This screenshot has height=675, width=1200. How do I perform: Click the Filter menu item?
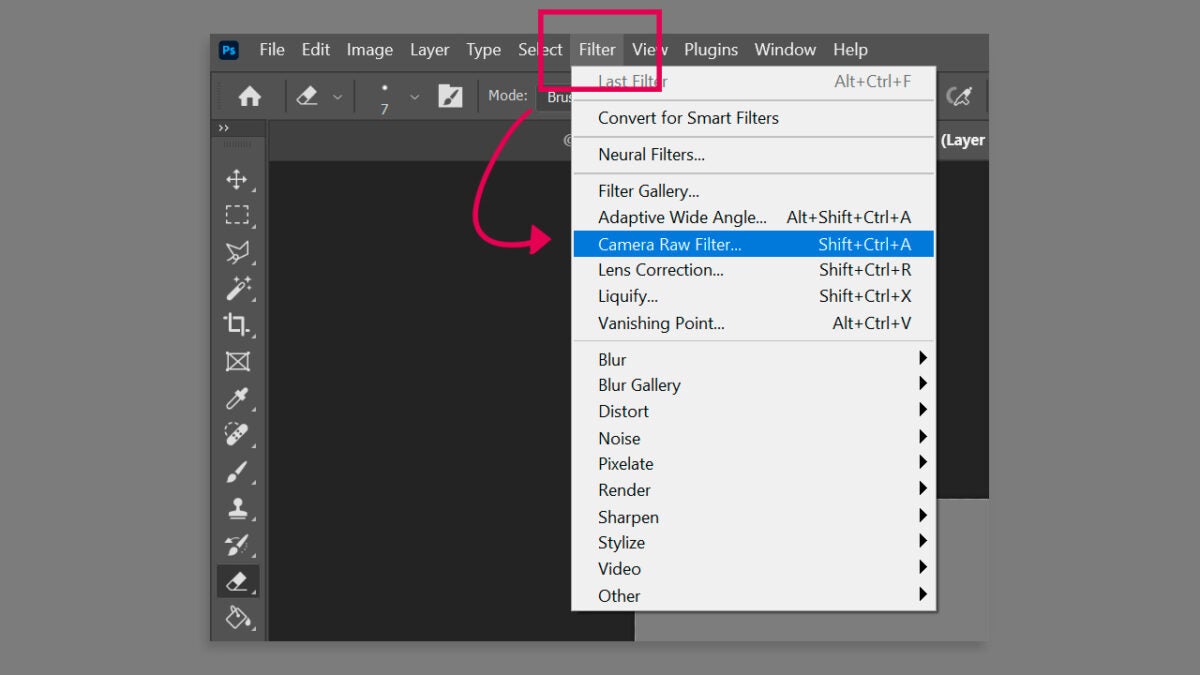[597, 50]
